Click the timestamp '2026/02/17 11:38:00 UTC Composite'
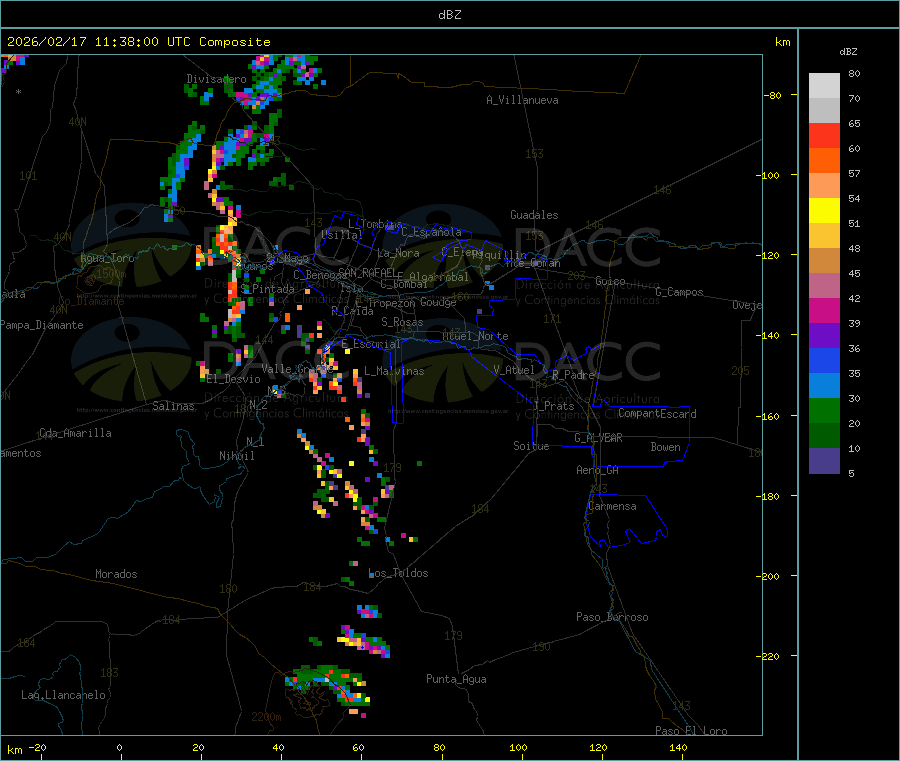 138,42
